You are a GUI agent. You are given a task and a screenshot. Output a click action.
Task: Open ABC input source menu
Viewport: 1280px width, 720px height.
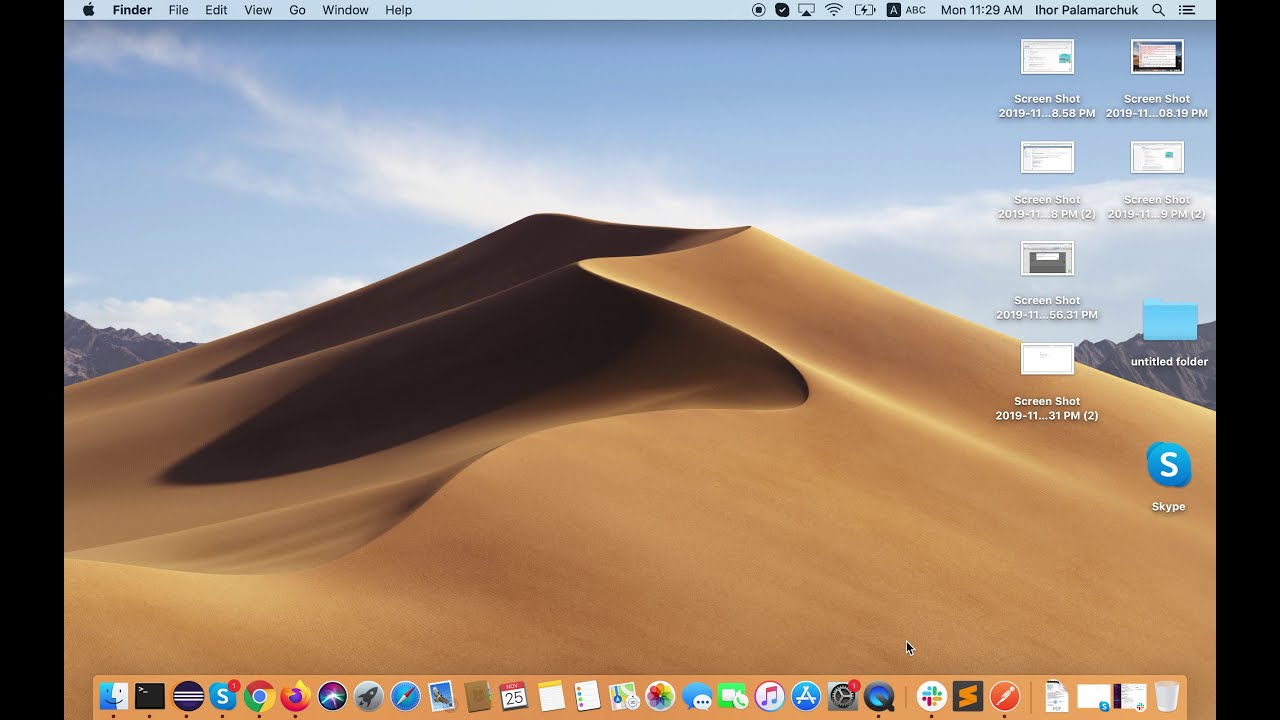click(906, 10)
